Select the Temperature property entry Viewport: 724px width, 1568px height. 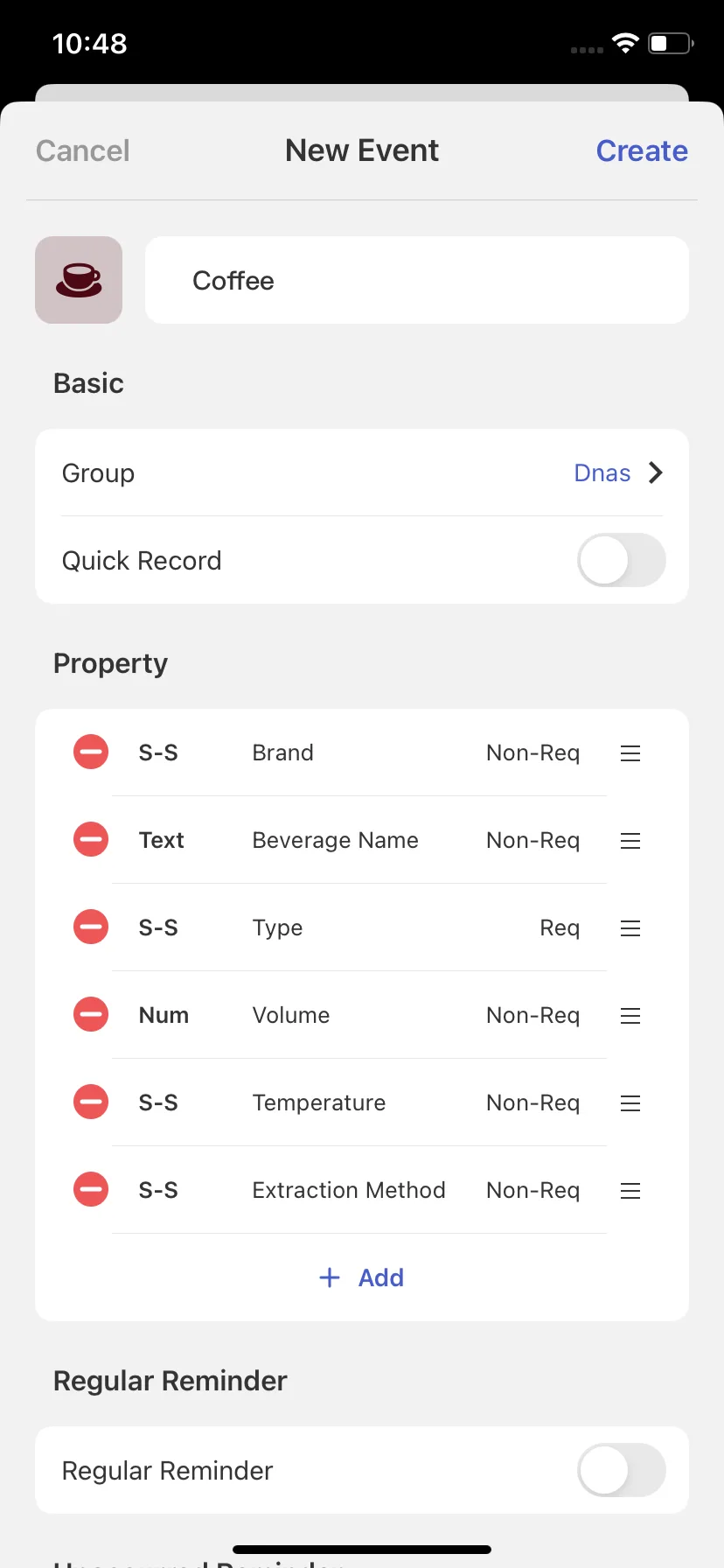coord(359,1102)
